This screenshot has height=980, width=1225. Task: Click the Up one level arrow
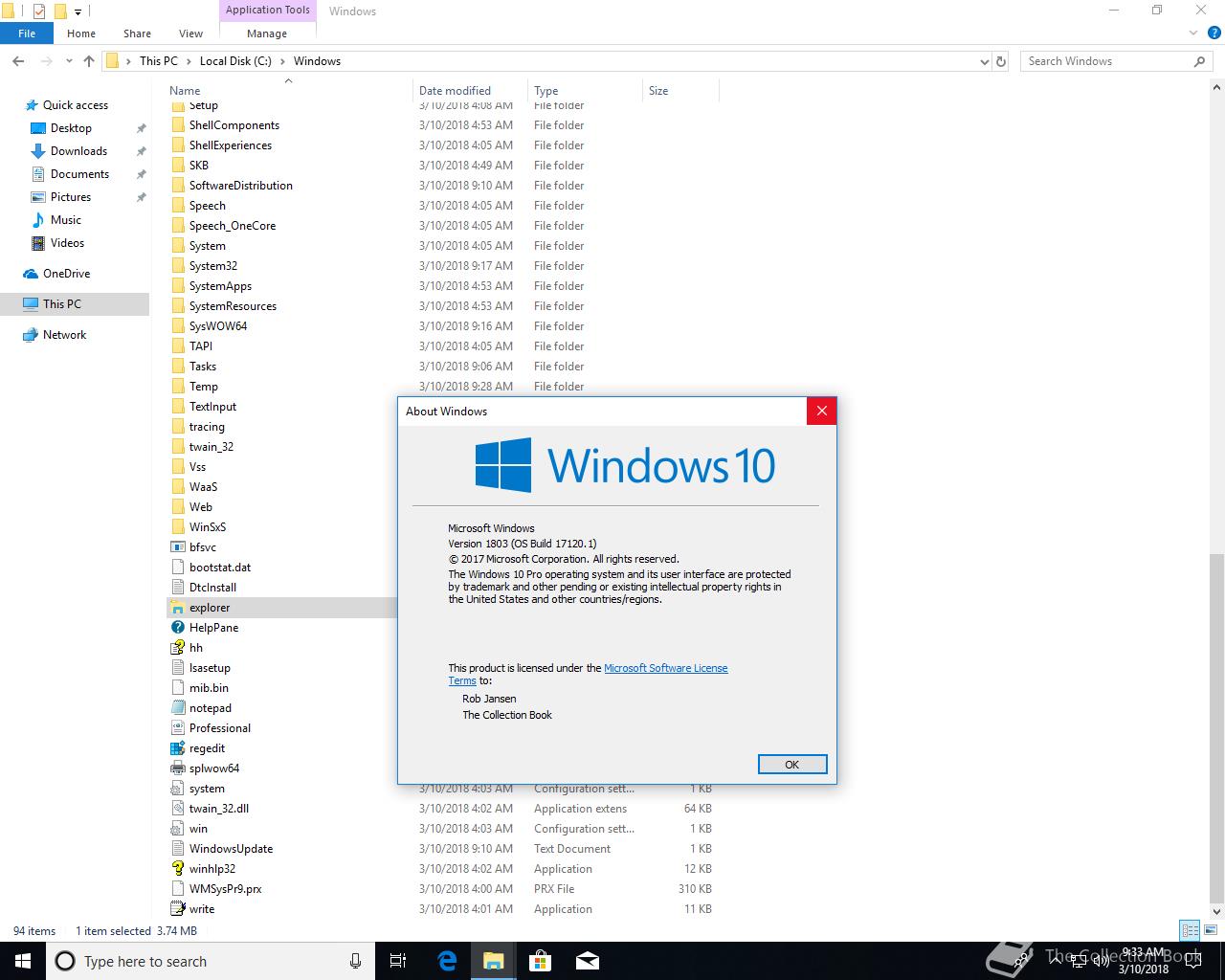click(89, 61)
